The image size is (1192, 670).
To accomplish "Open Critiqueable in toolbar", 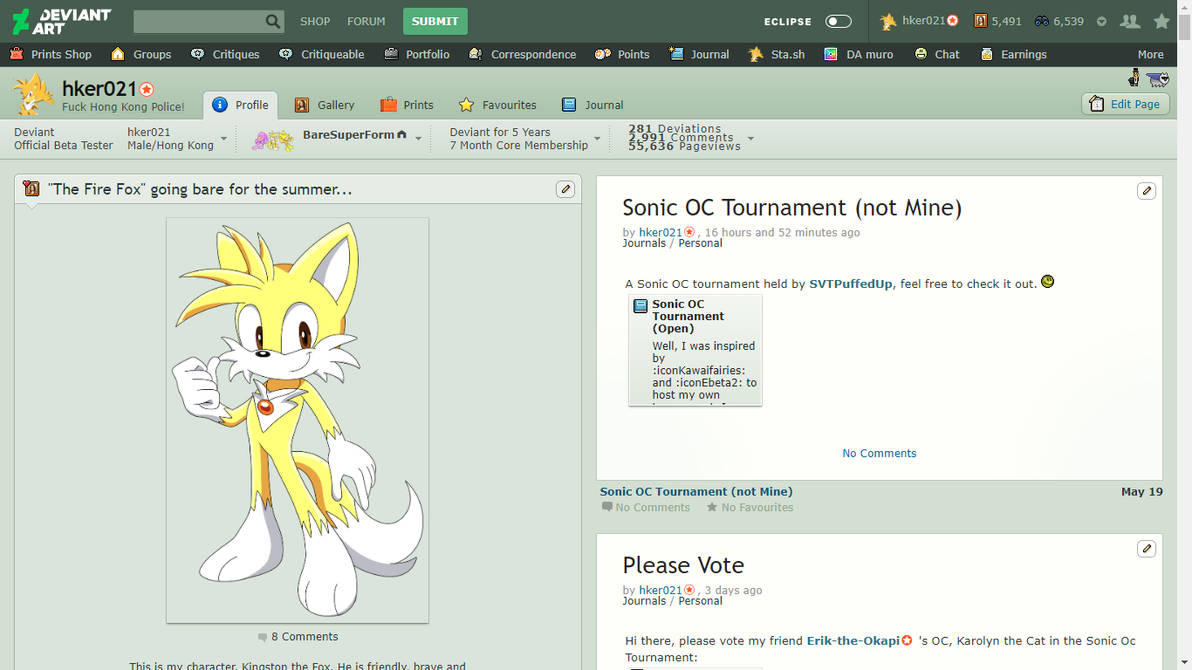I will click(322, 54).
